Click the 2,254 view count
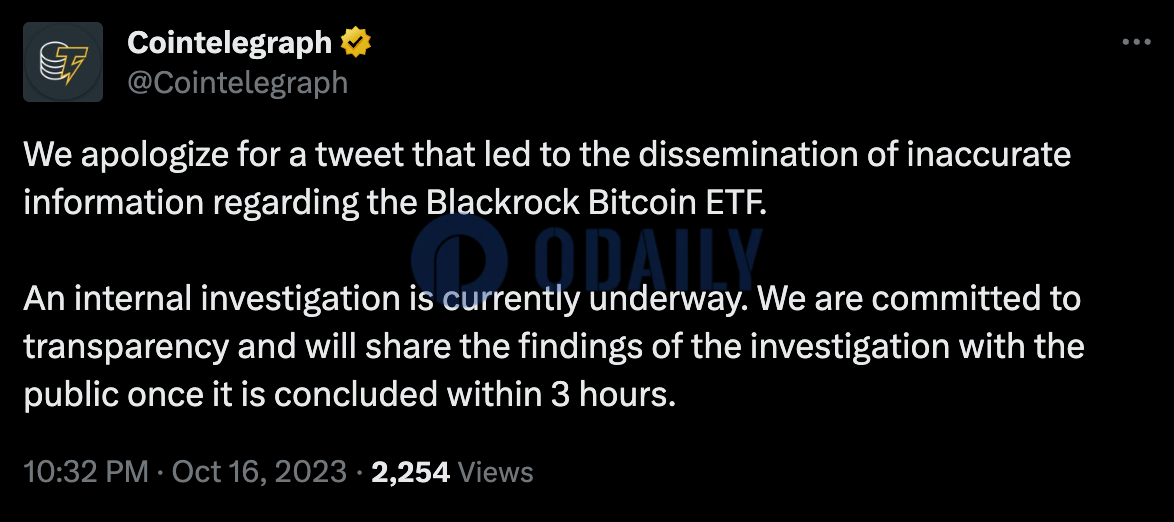The image size is (1174, 522). tap(410, 472)
